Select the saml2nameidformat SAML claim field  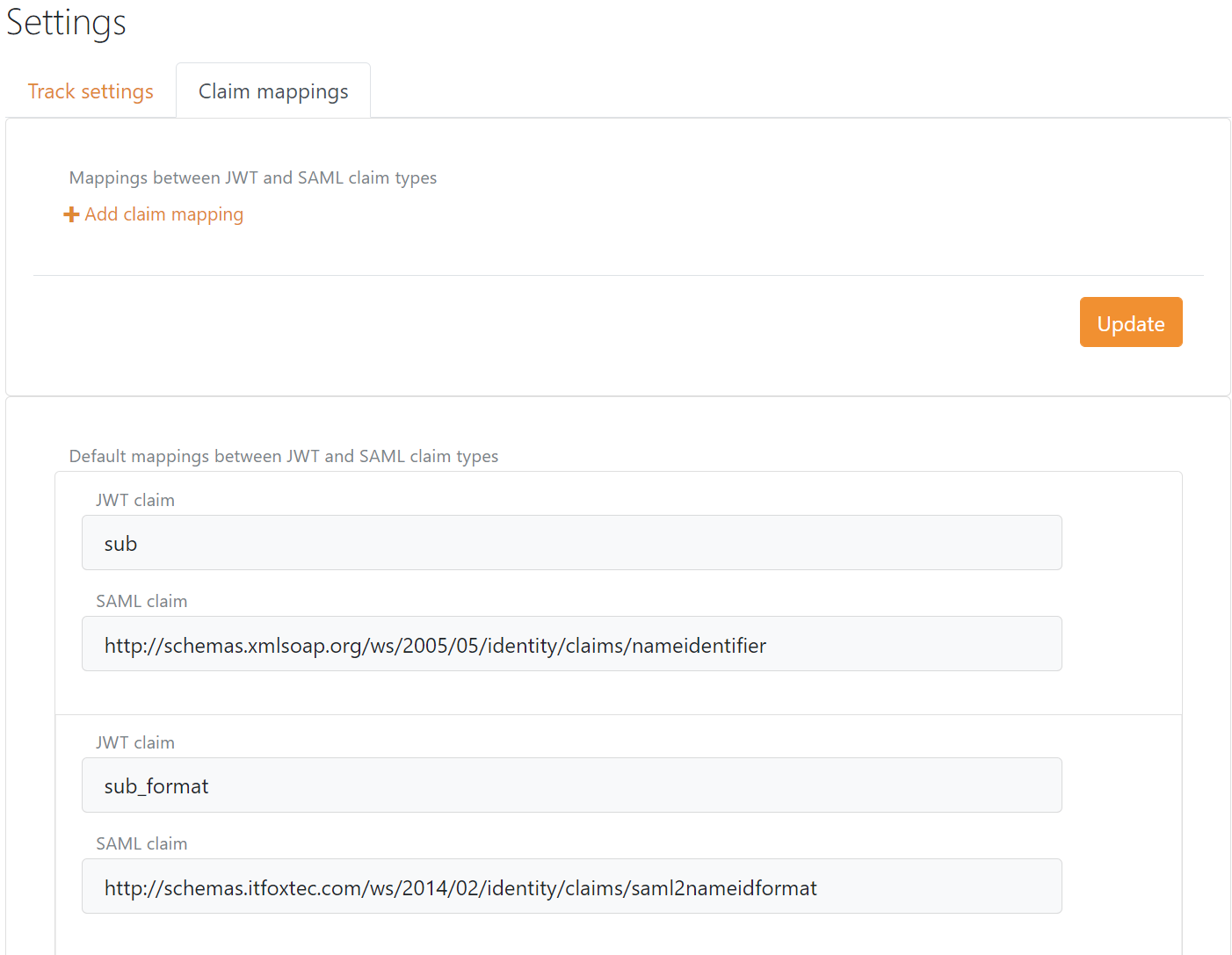571,886
